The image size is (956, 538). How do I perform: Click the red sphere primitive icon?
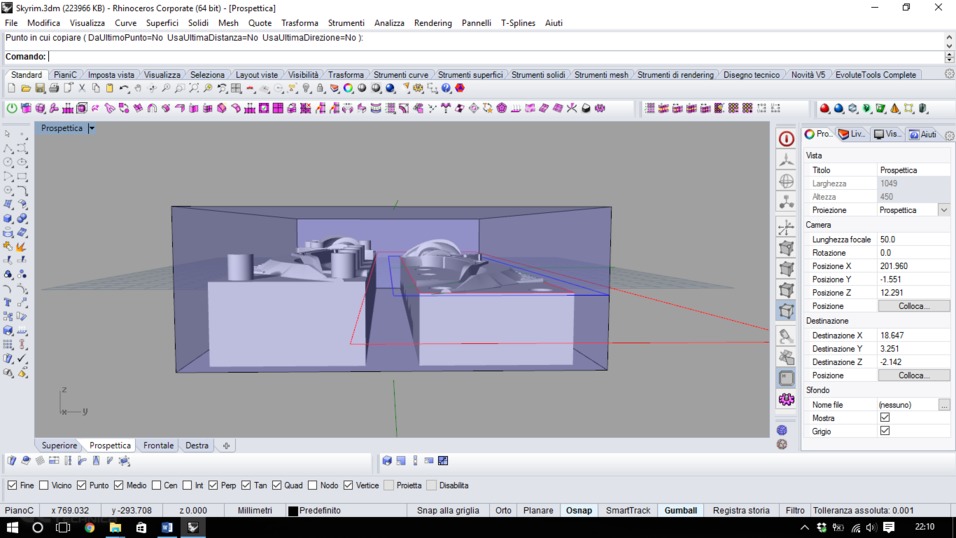pyautogui.click(x=824, y=108)
